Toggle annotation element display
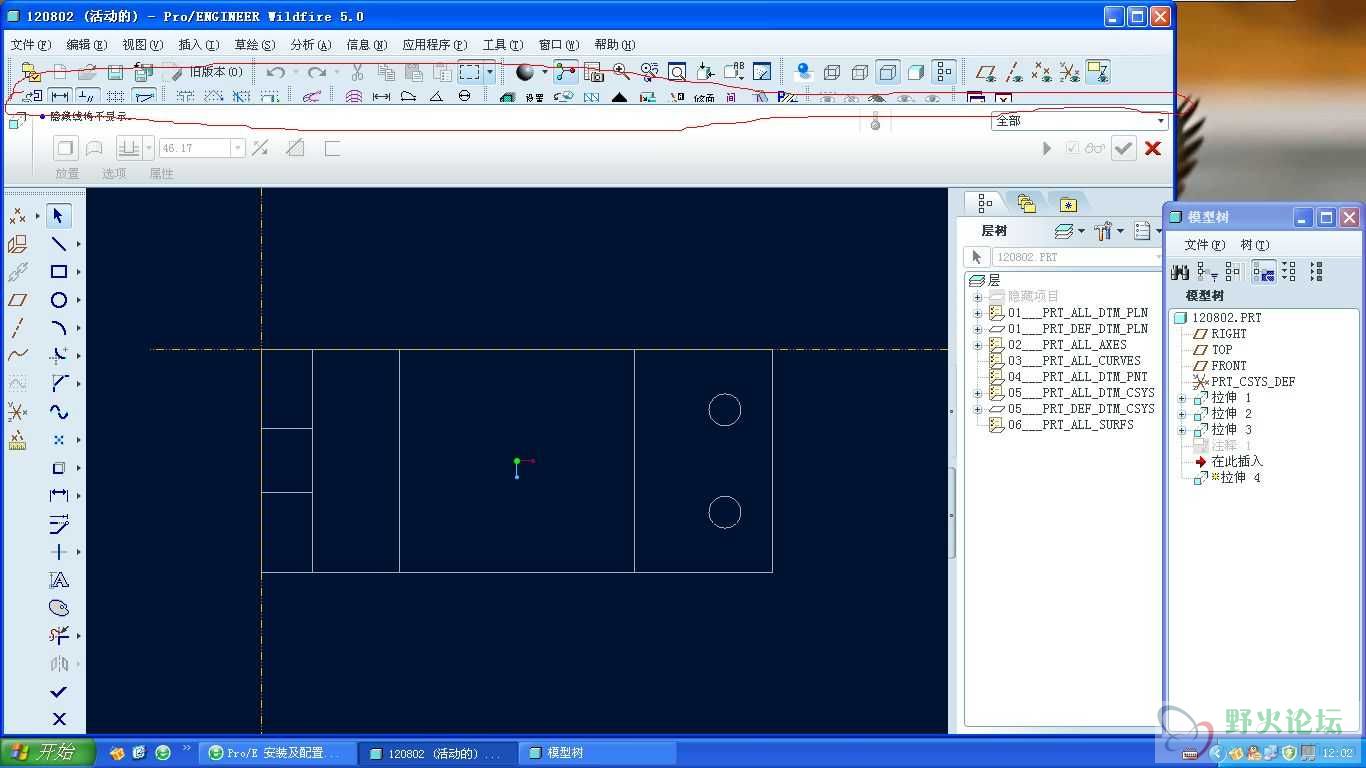1366x768 pixels. coord(1098,72)
